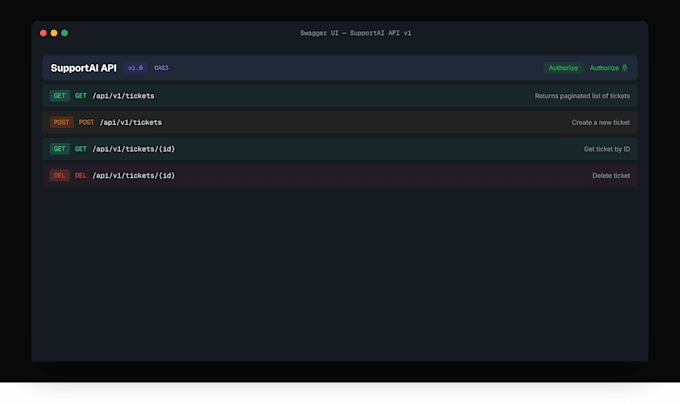
Task: Click the "Delete ticket" description
Action: click(611, 175)
